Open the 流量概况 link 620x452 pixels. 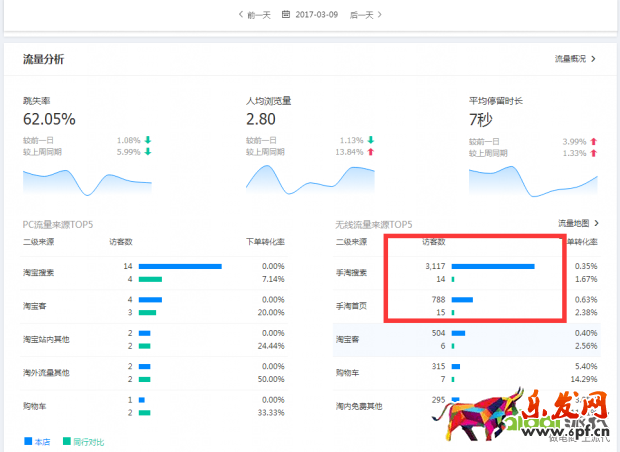pos(570,59)
